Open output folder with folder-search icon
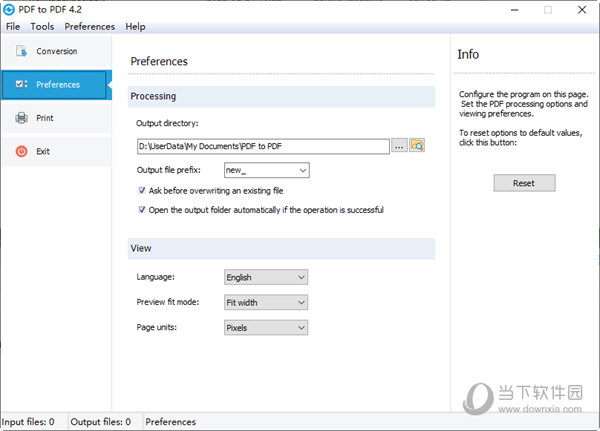600x431 pixels. [x=417, y=145]
